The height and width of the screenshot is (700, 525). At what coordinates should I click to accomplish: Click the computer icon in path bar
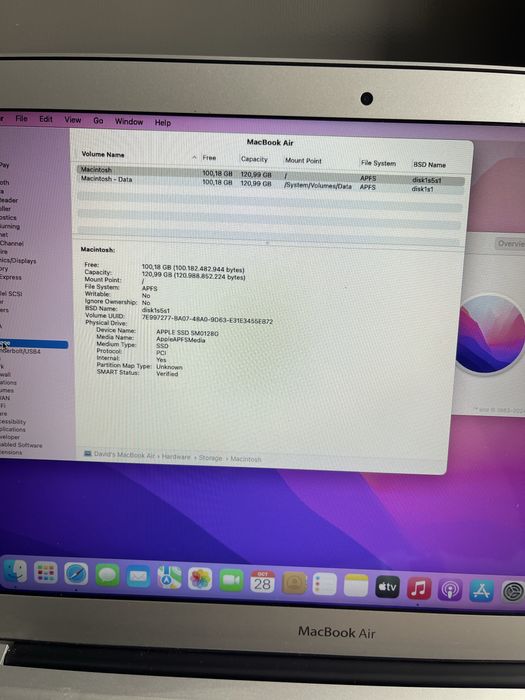[88, 454]
